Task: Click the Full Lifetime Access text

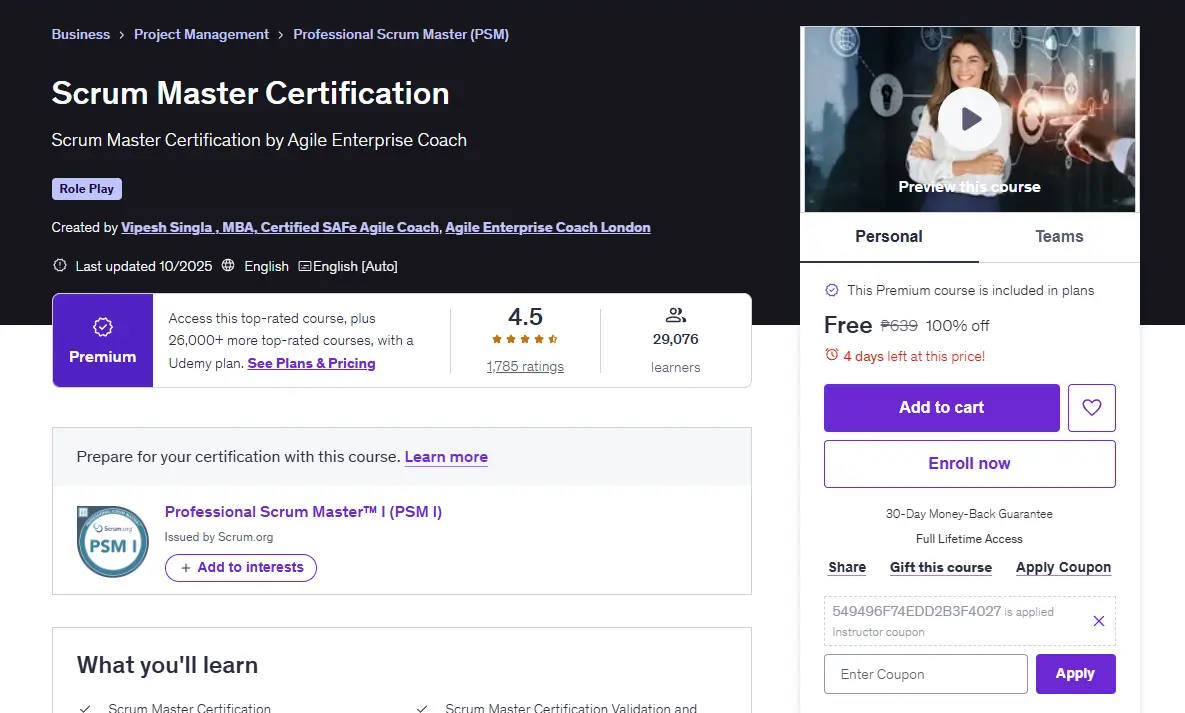Action: tap(969, 539)
